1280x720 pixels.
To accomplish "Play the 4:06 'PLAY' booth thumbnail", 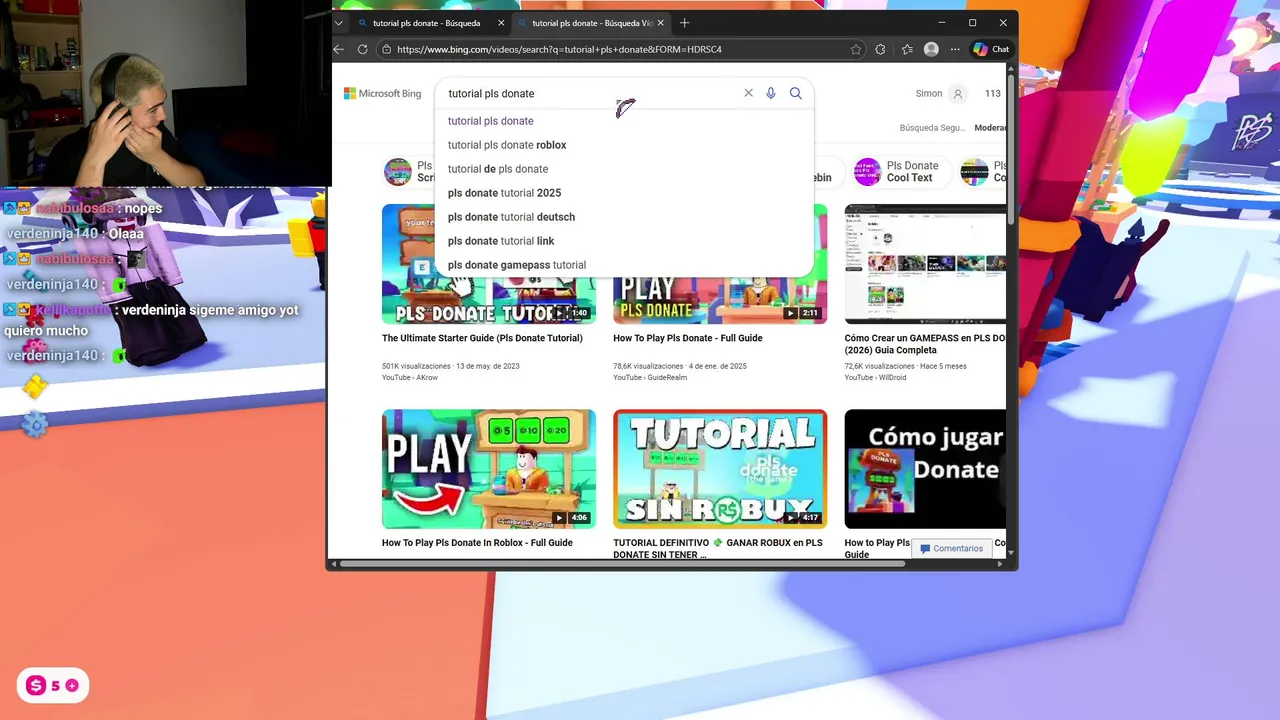I will pyautogui.click(x=489, y=469).
